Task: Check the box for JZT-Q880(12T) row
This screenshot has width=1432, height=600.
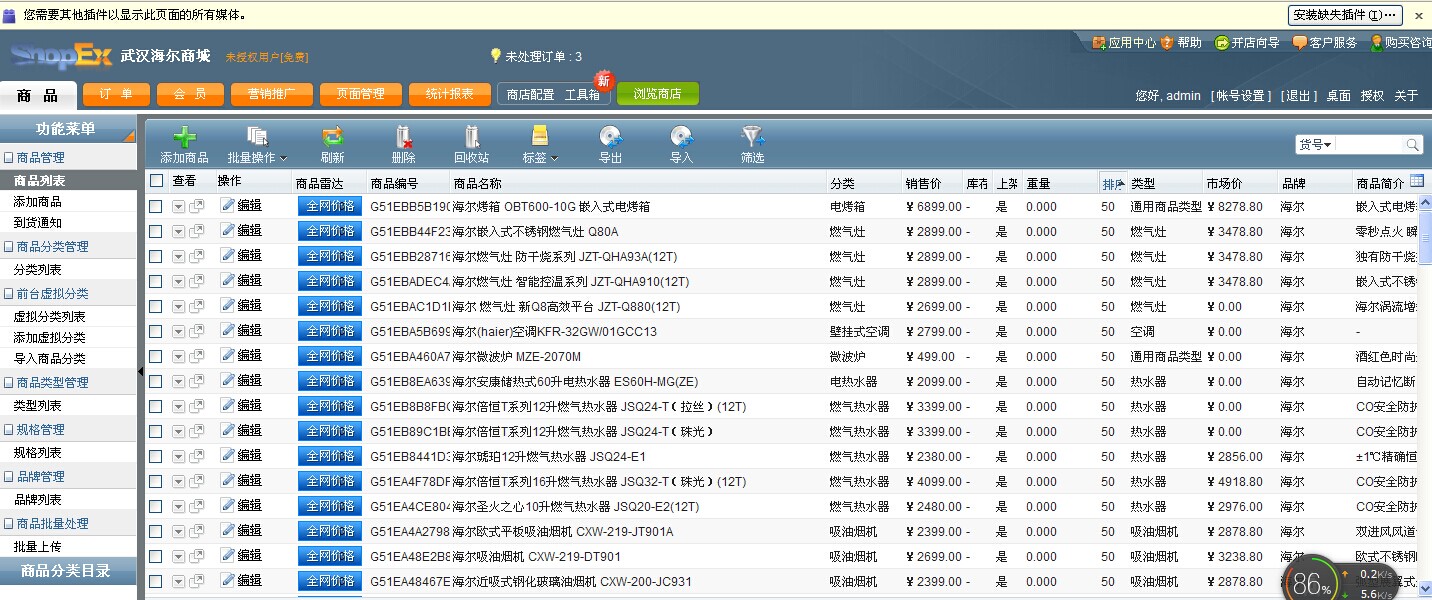Action: click(x=156, y=306)
